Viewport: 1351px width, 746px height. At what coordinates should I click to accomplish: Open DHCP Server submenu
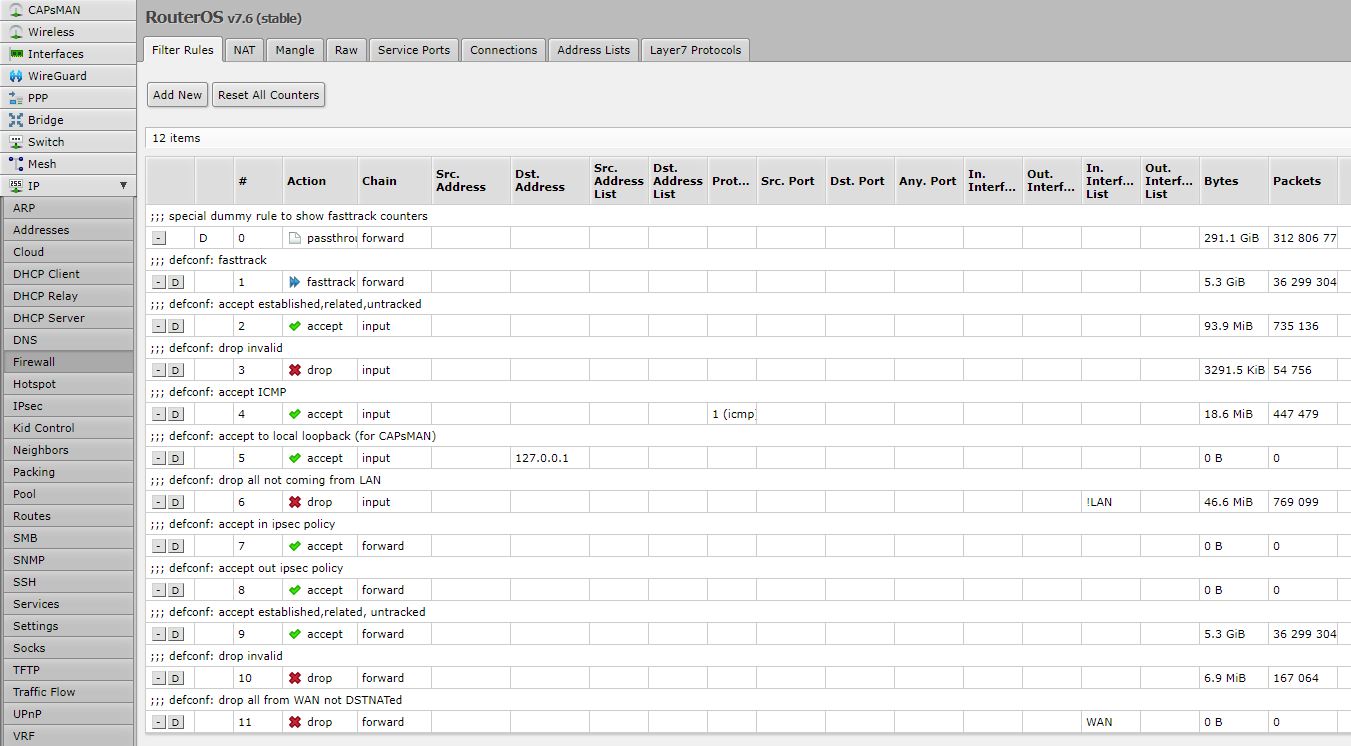(x=67, y=318)
